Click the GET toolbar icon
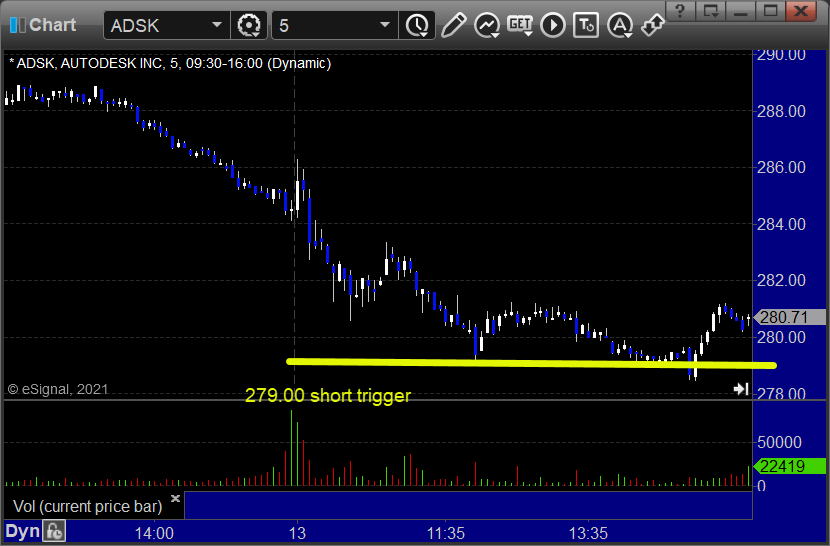The image size is (830, 546). [520, 25]
